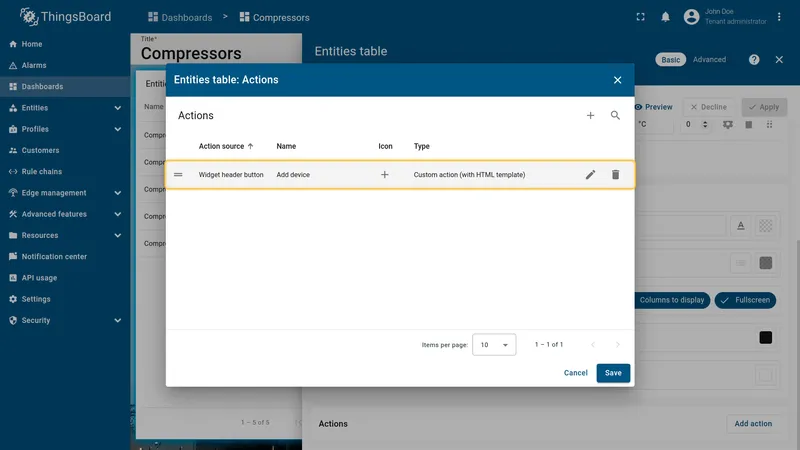
Task: Click 'Widget header button' cell
Action: point(231,174)
